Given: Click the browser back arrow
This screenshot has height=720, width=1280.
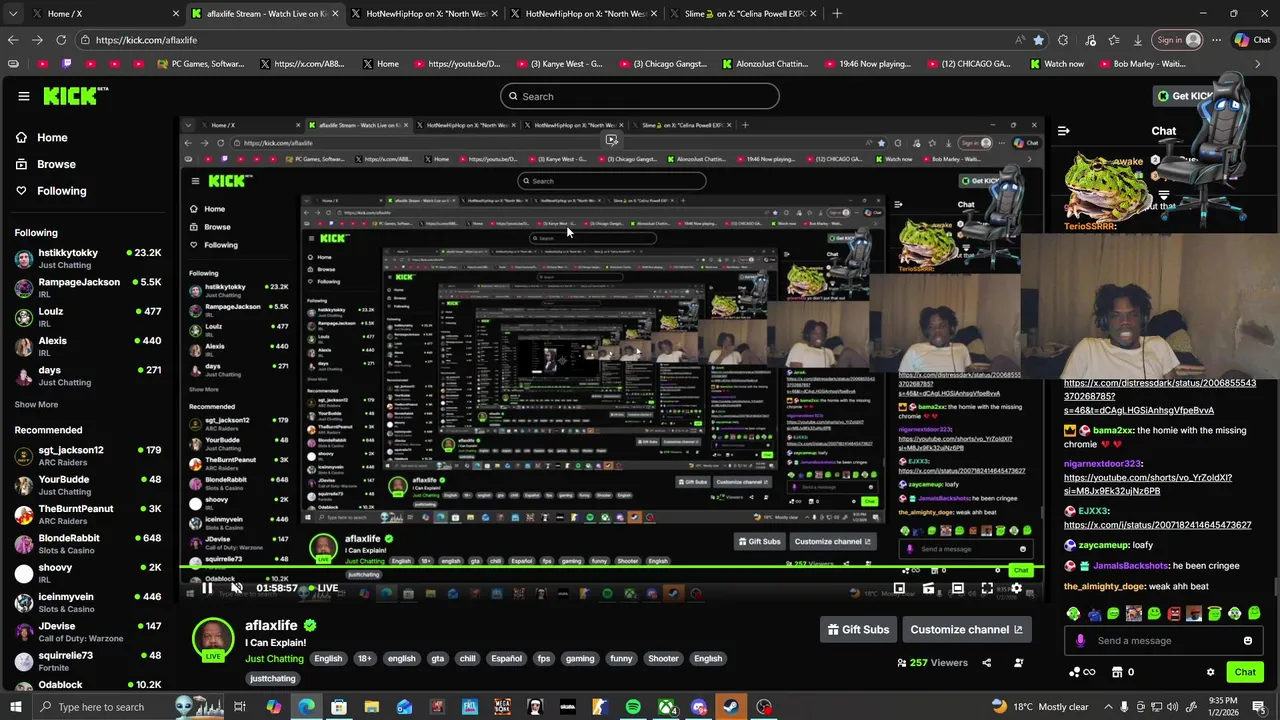Looking at the screenshot, I should point(13,40).
